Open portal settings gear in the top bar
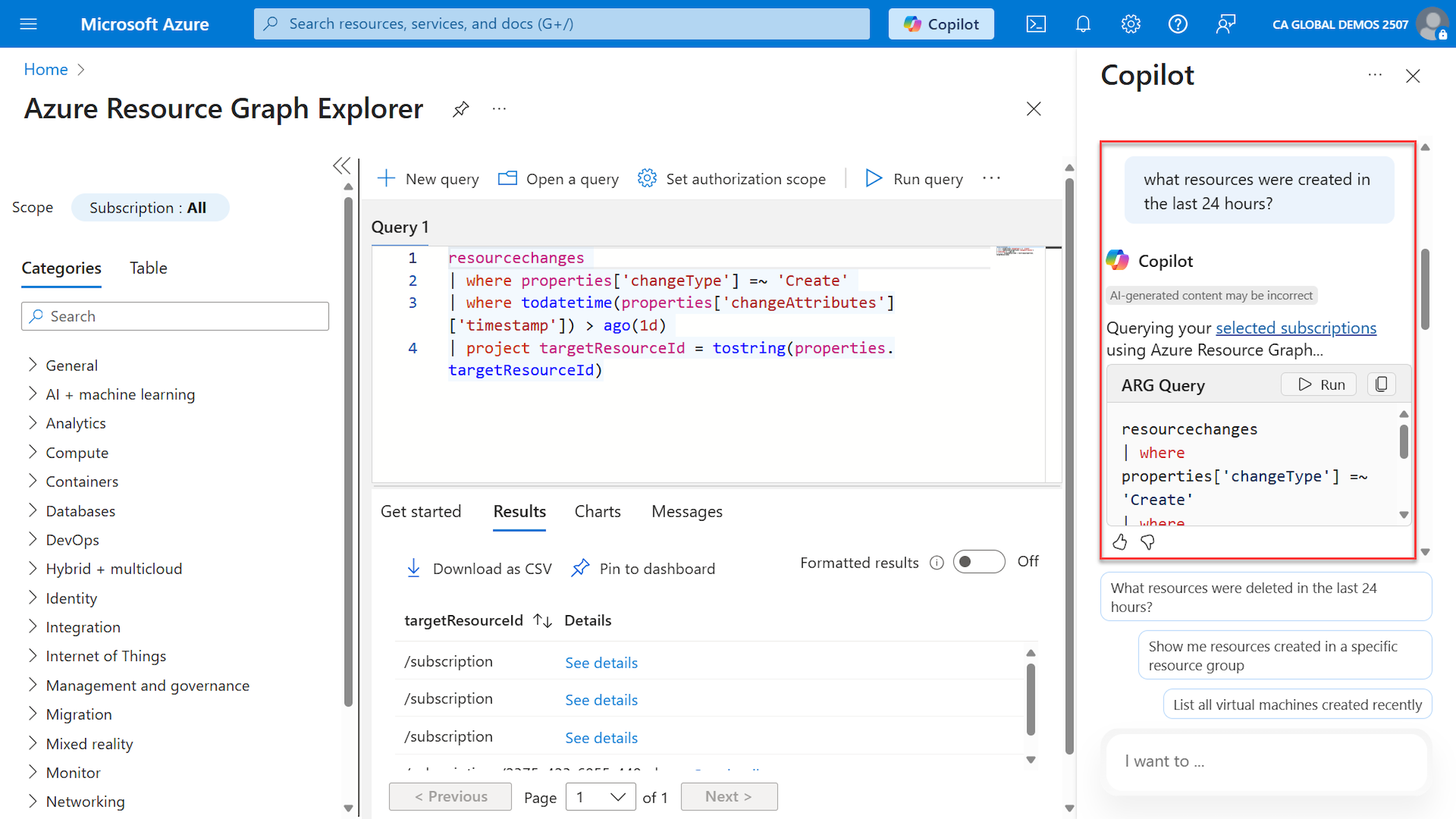Screen dimensions: 1456x819 coord(1130,24)
